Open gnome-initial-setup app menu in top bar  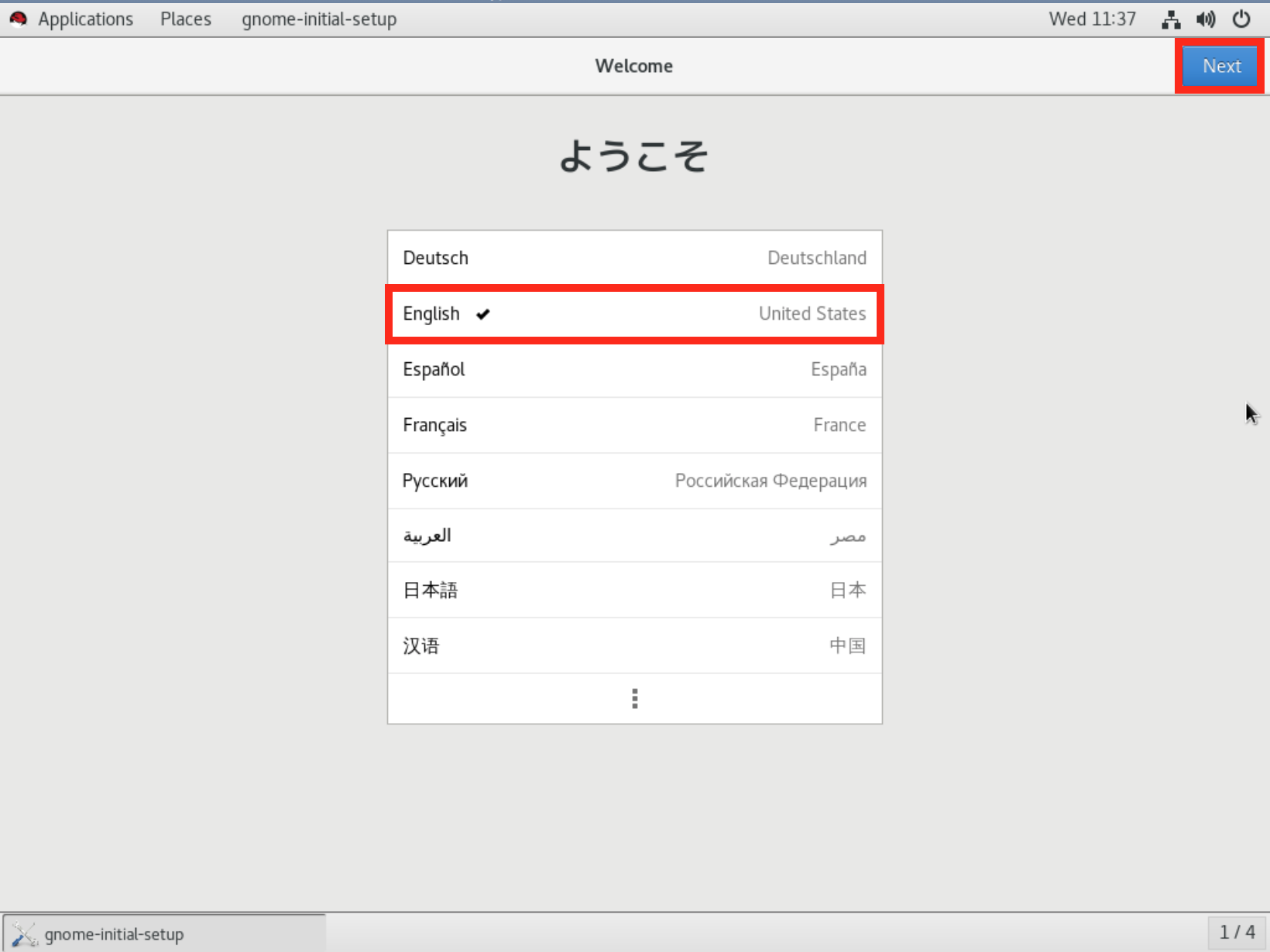point(319,19)
